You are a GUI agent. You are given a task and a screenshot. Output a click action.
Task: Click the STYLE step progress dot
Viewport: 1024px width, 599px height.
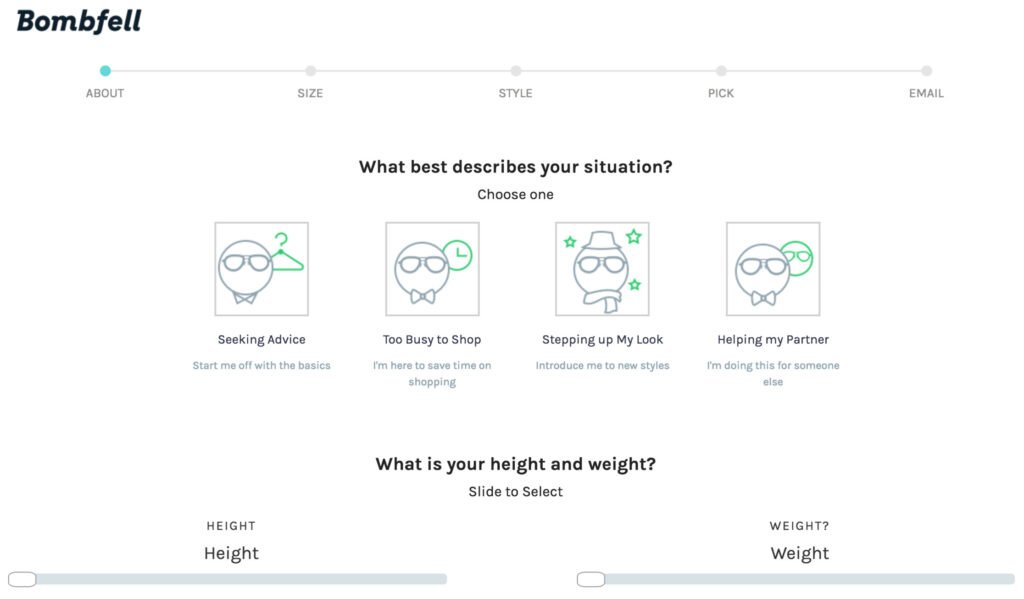click(515, 71)
